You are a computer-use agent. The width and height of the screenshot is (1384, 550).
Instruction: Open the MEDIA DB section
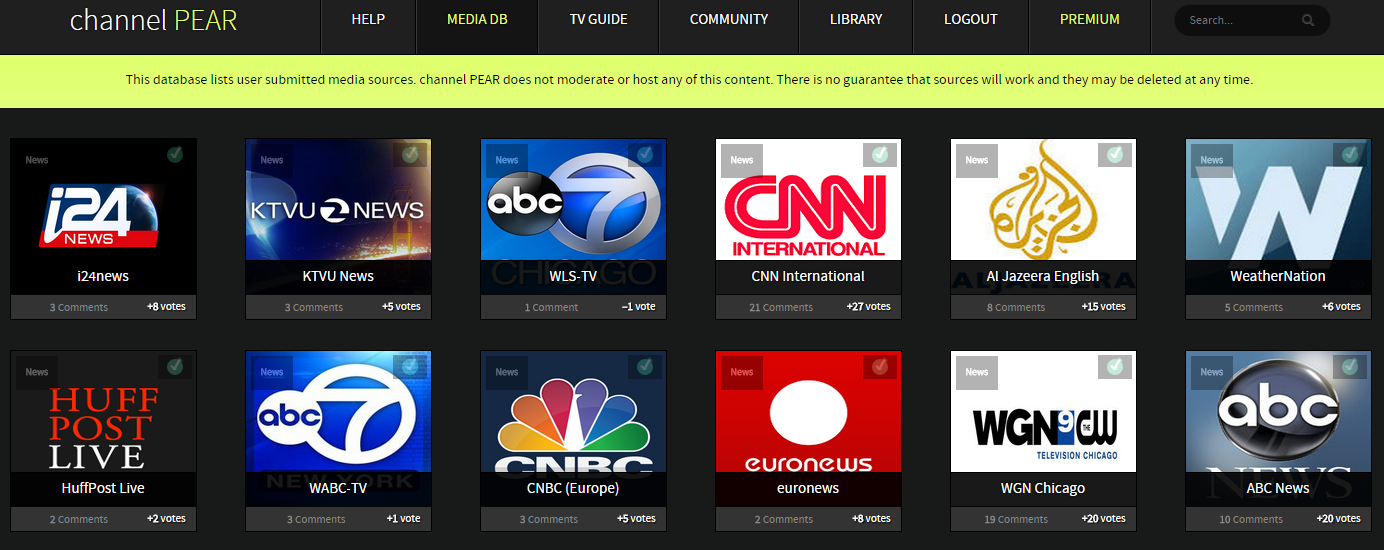click(477, 19)
